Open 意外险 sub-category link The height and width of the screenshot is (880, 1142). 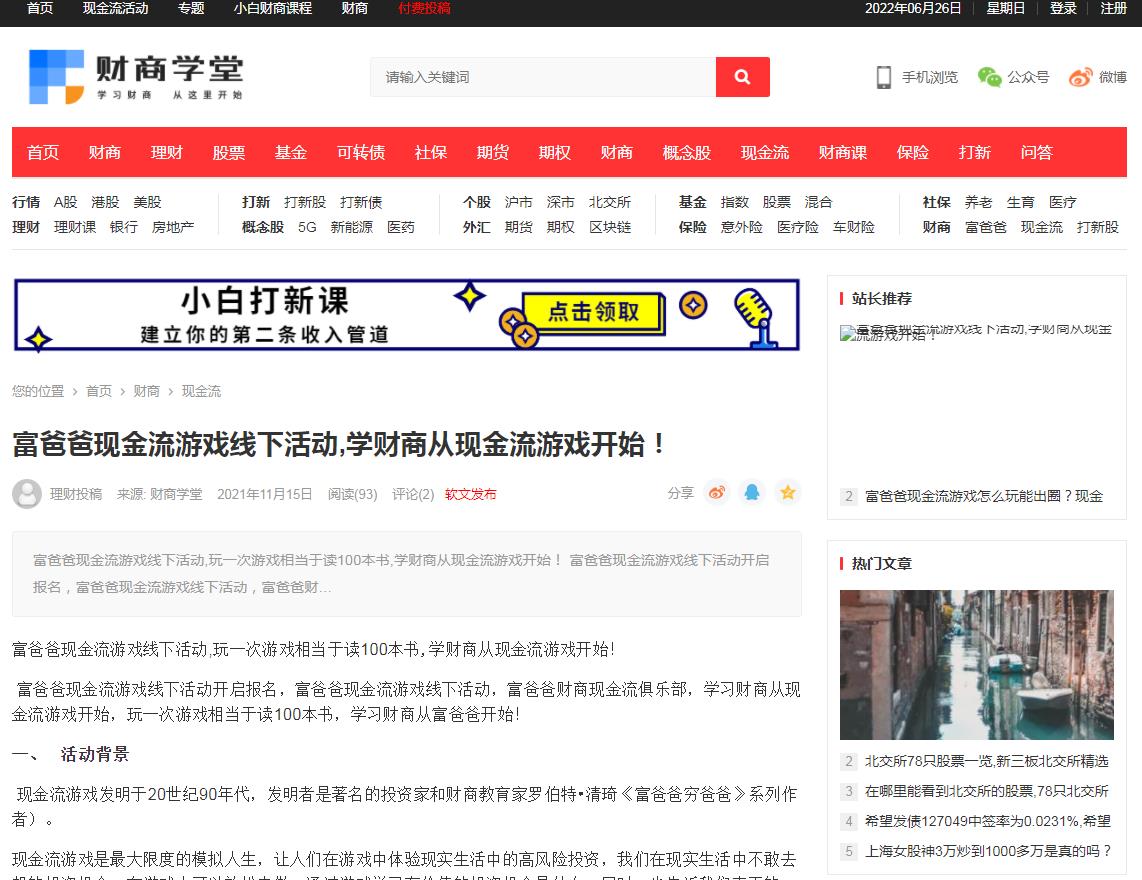click(741, 227)
